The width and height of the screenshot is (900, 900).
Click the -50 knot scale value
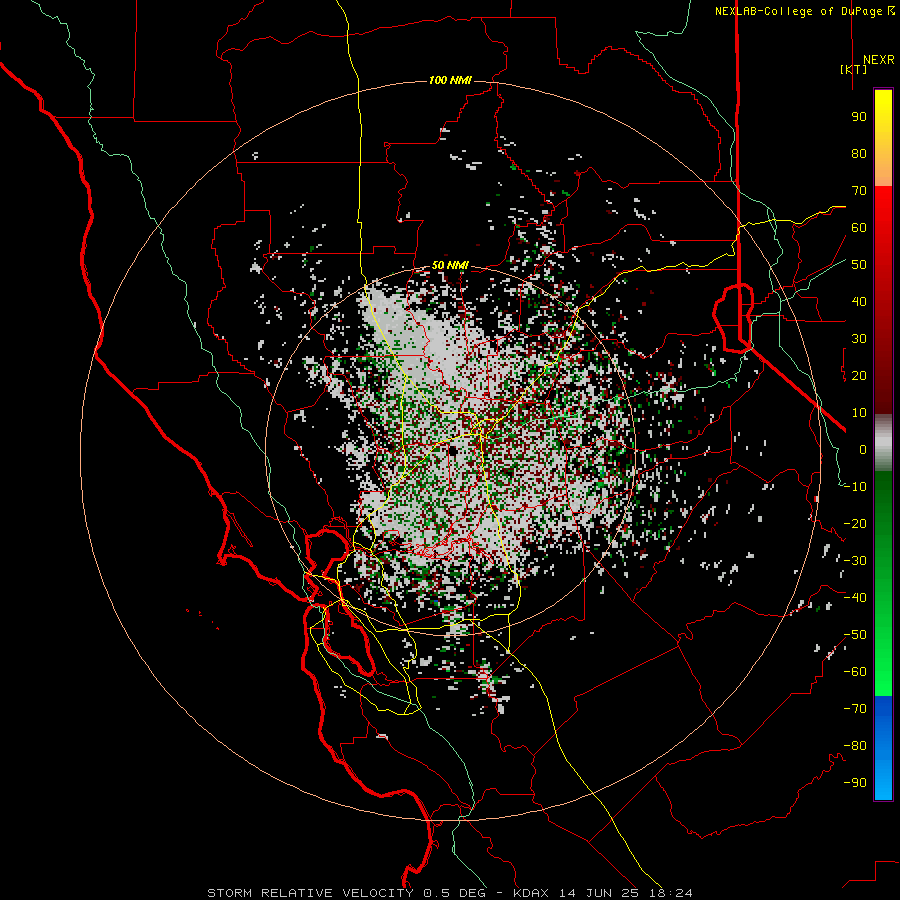coord(855,635)
